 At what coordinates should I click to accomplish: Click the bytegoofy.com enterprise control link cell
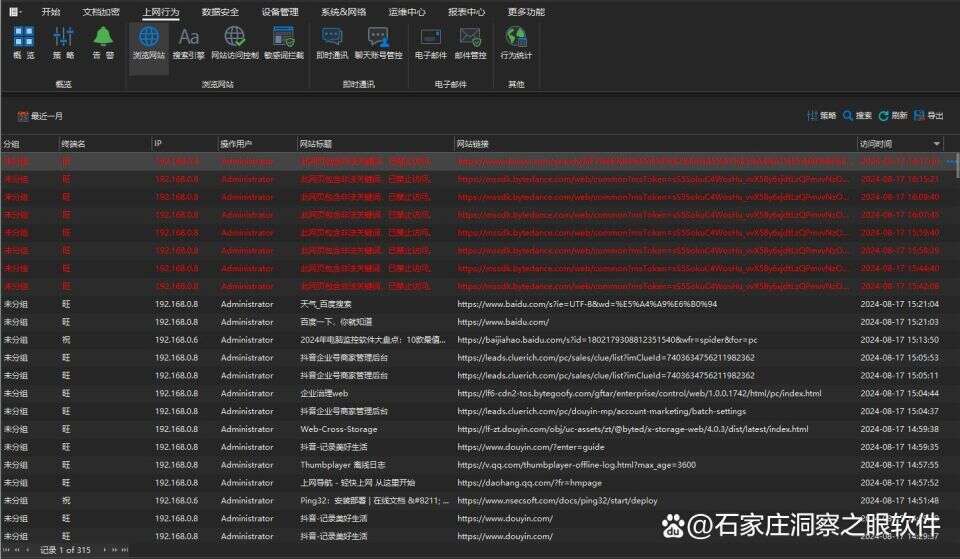(x=639, y=394)
